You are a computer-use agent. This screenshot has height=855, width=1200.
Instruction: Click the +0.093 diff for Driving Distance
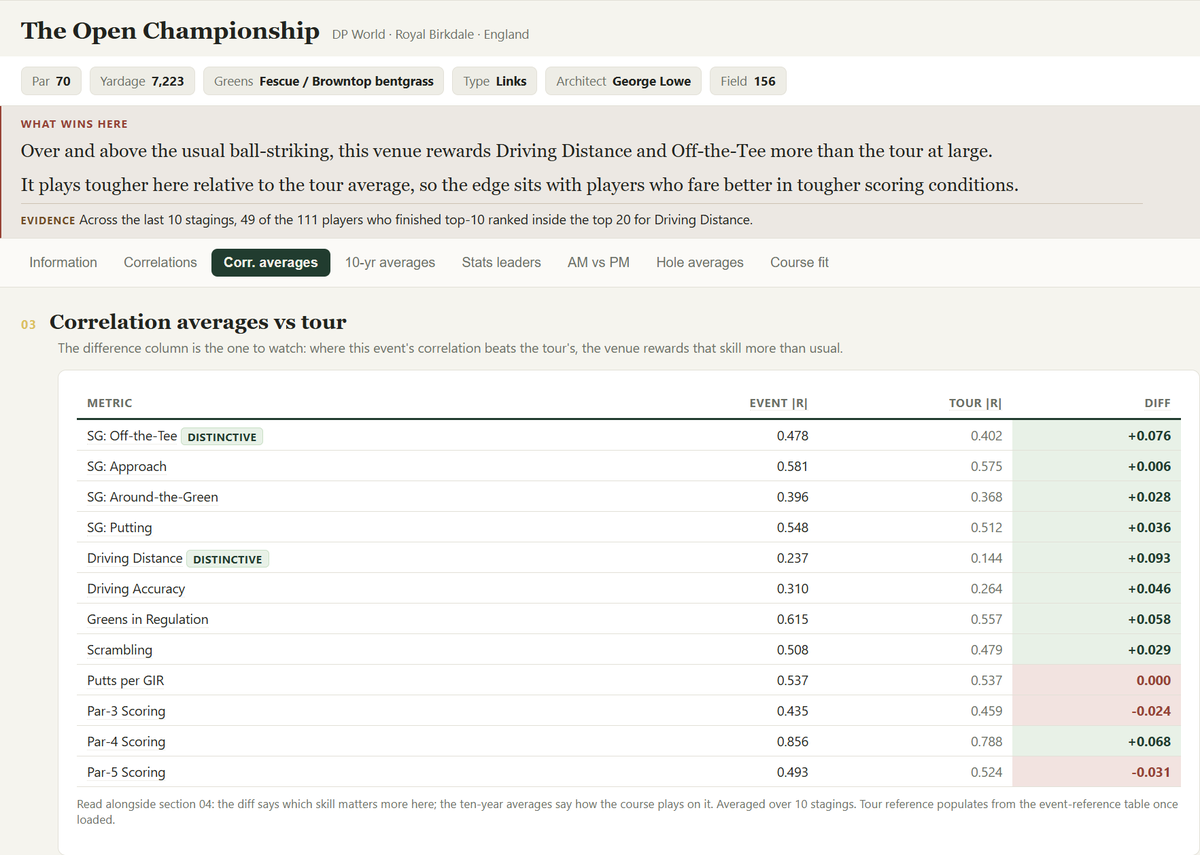[x=1149, y=558]
